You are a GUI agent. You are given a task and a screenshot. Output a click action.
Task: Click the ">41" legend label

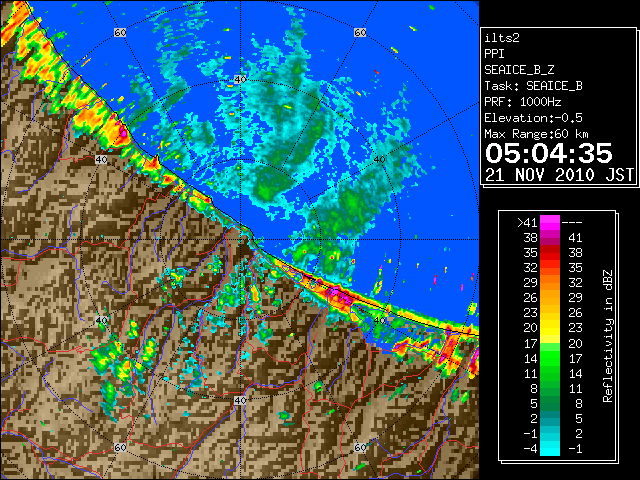coord(527,222)
